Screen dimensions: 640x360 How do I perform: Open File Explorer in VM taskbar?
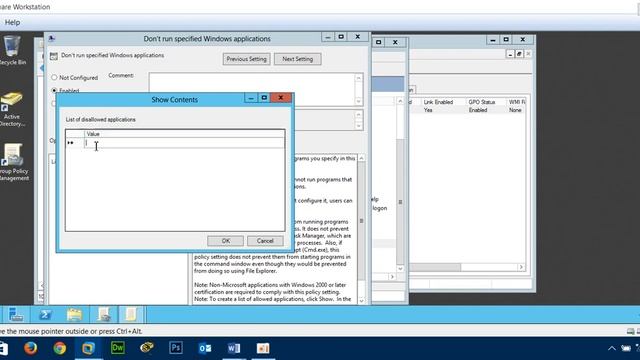click(74, 315)
